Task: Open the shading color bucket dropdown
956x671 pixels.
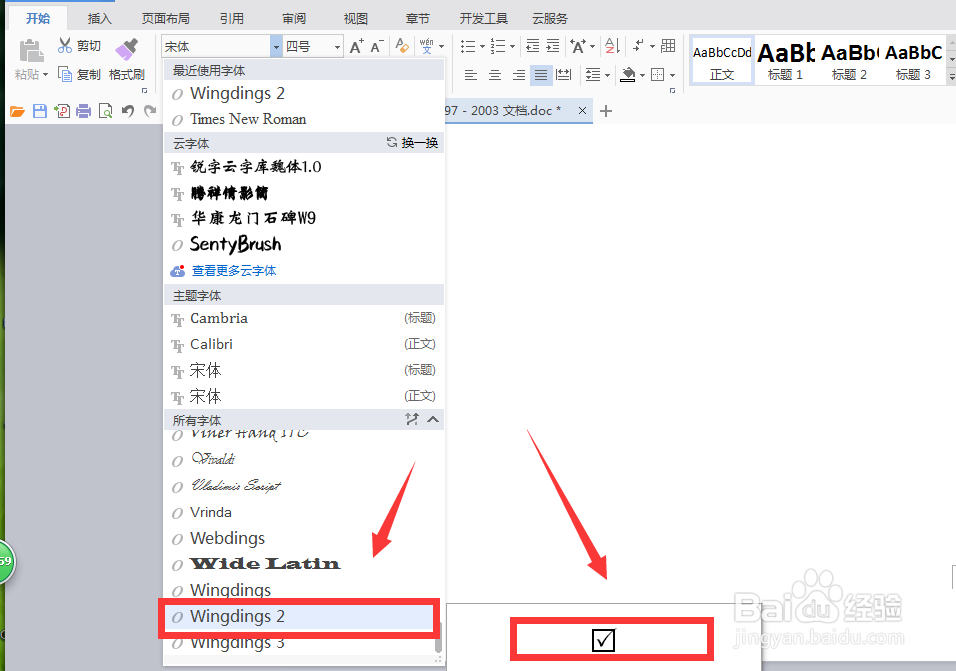Action: [642, 74]
